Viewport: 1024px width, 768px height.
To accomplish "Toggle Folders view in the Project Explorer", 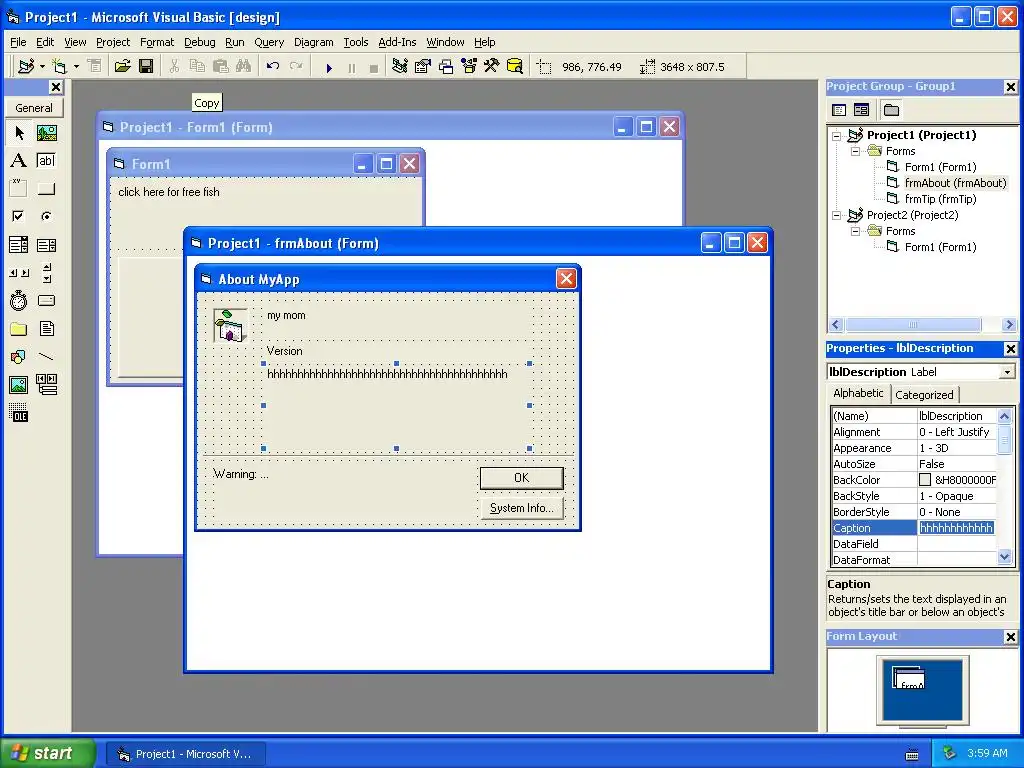I will 891,110.
